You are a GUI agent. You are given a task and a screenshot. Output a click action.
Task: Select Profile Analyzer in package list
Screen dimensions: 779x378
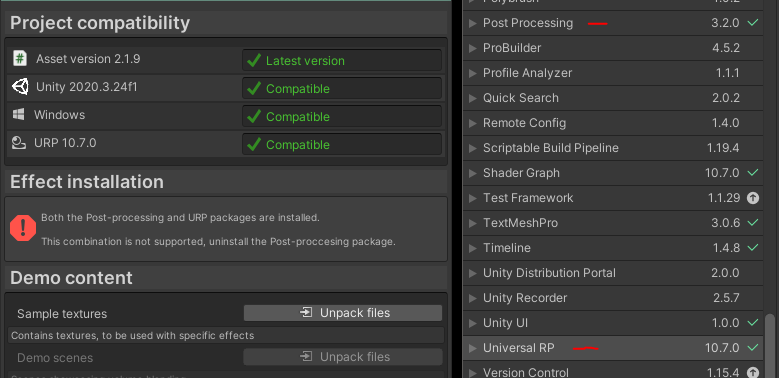coord(613,73)
